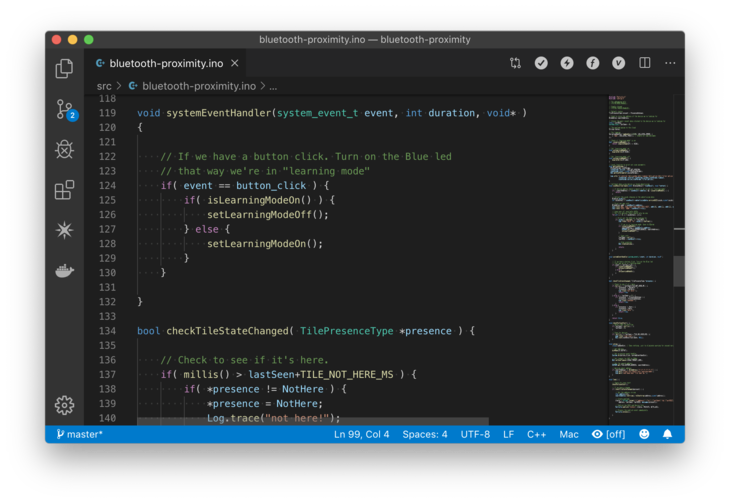Viewport: 730px width, 503px height.
Task: Split the editor to the right
Action: coord(644,63)
